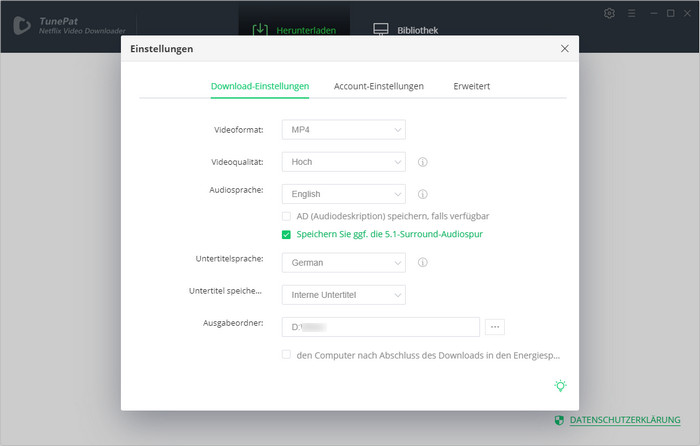Viewport: 700px width, 446px height.
Task: Close the Einstellungen dialog
Action: click(x=565, y=48)
